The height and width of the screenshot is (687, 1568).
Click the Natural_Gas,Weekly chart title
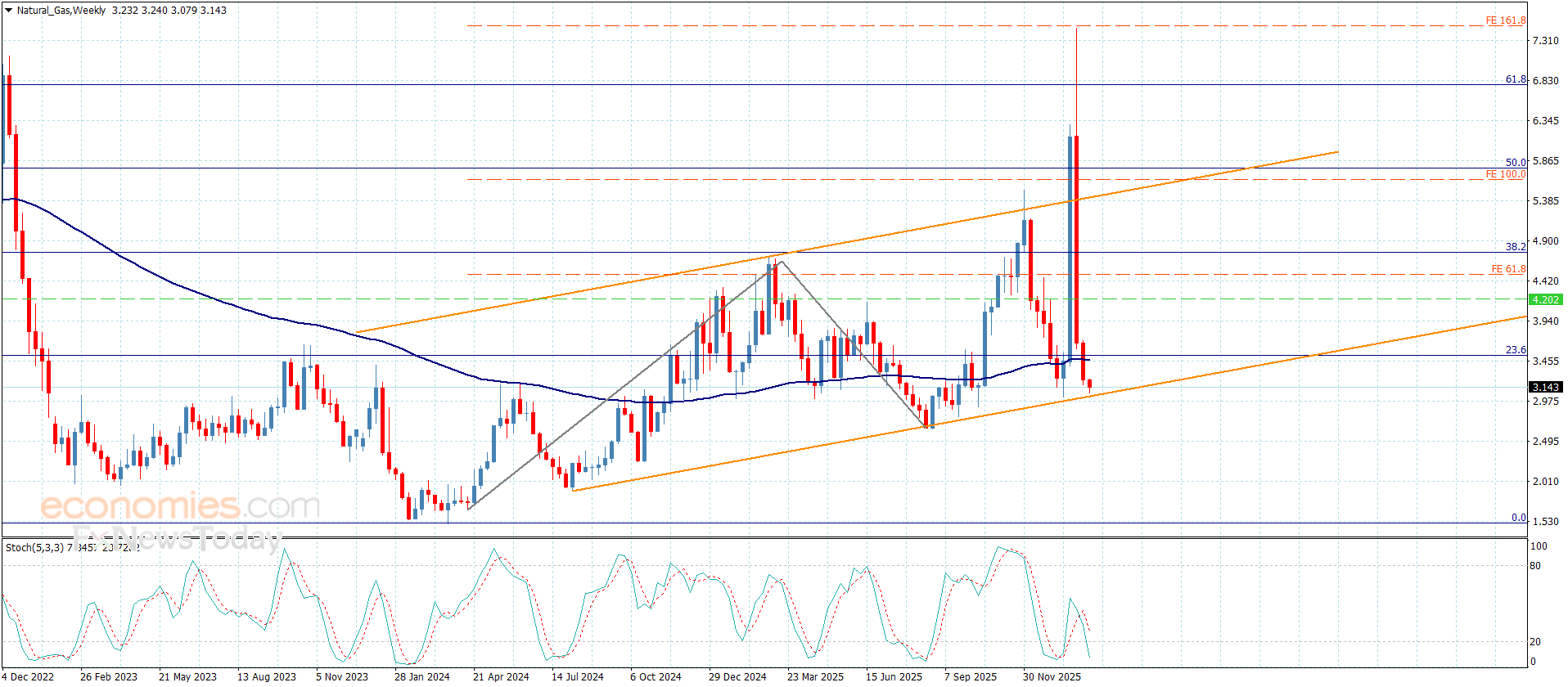point(61,11)
